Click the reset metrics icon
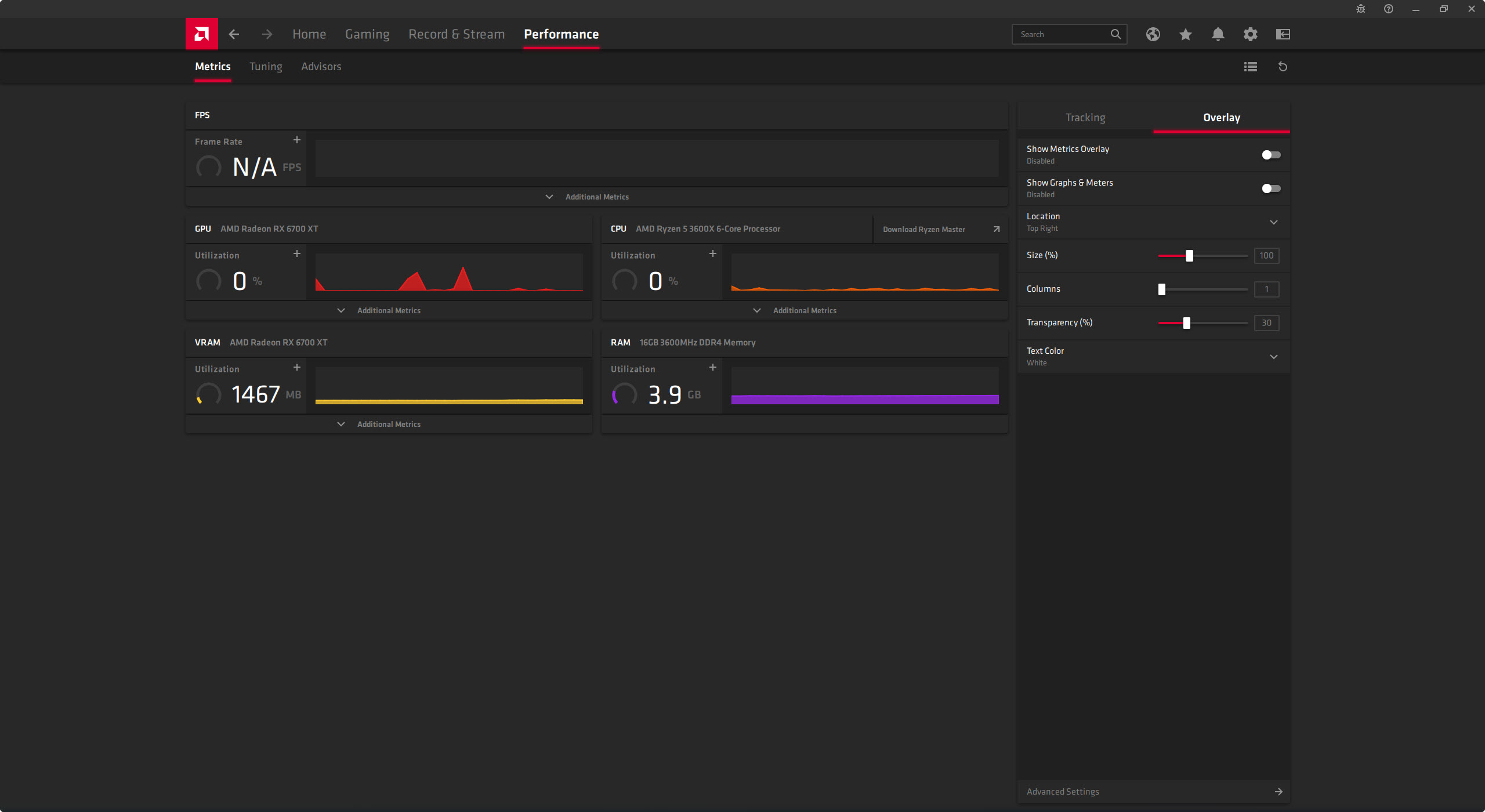Image resolution: width=1485 pixels, height=812 pixels. pos(1283,67)
